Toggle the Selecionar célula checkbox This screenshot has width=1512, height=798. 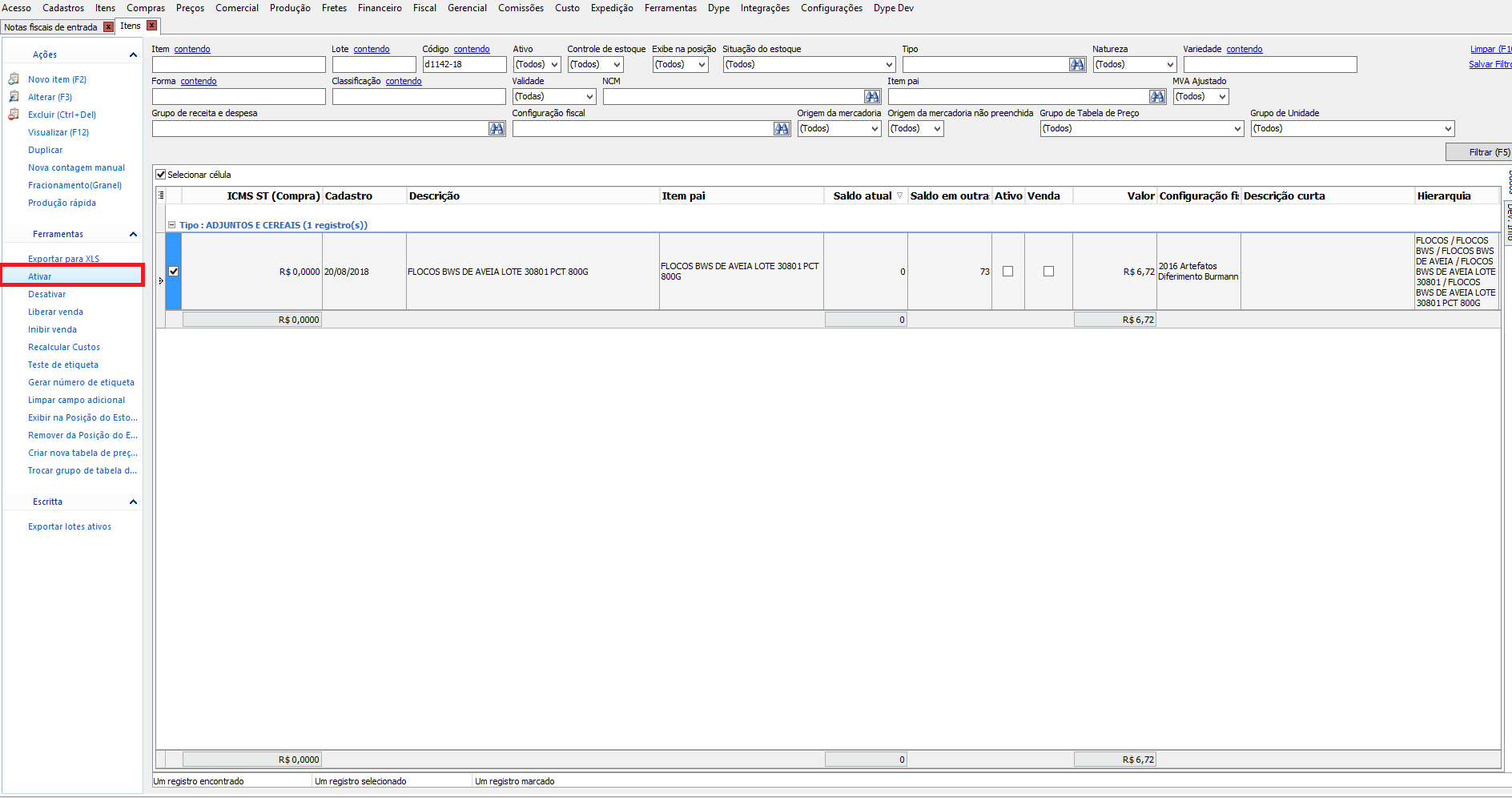coord(161,175)
